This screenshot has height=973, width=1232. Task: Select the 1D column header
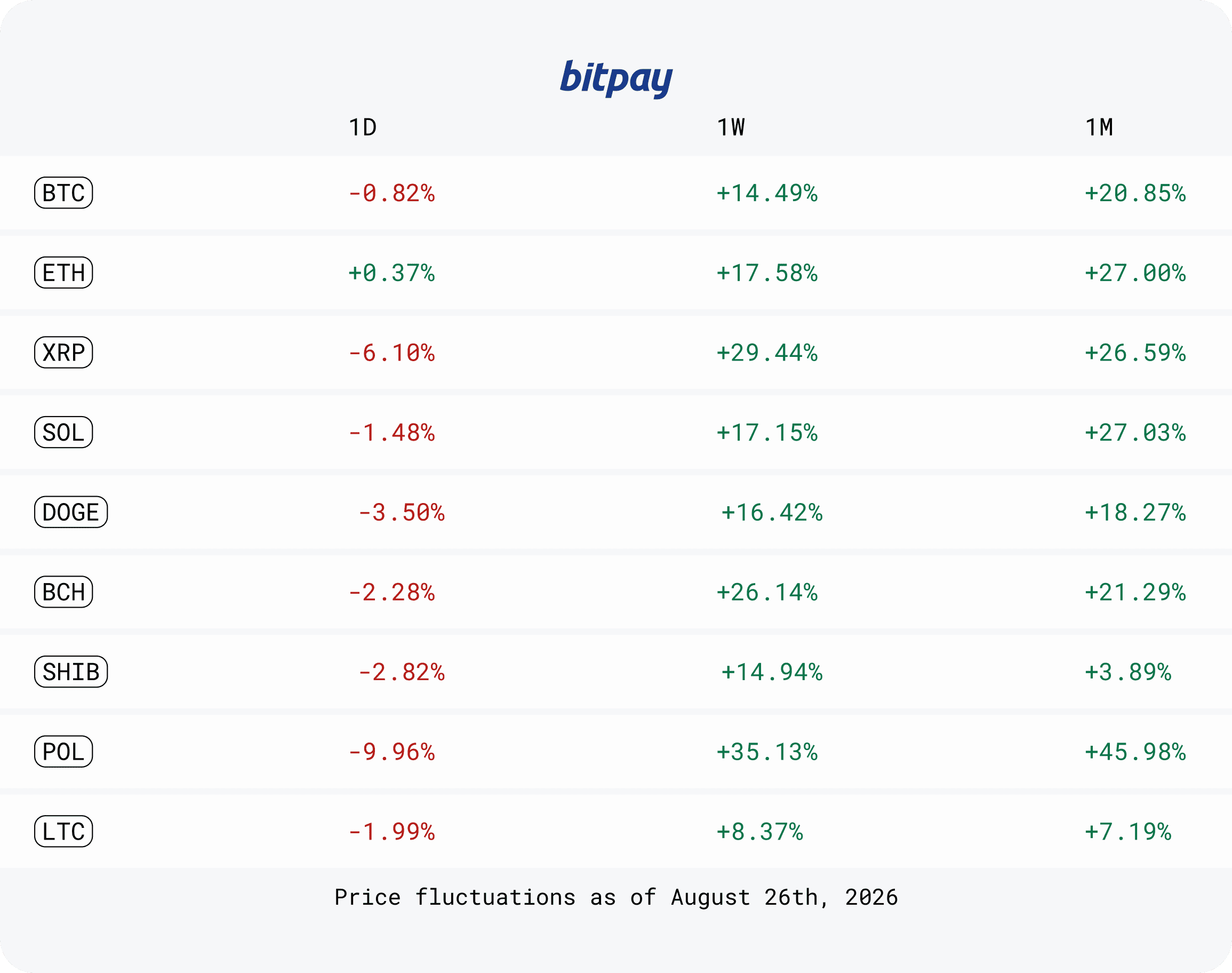362,127
